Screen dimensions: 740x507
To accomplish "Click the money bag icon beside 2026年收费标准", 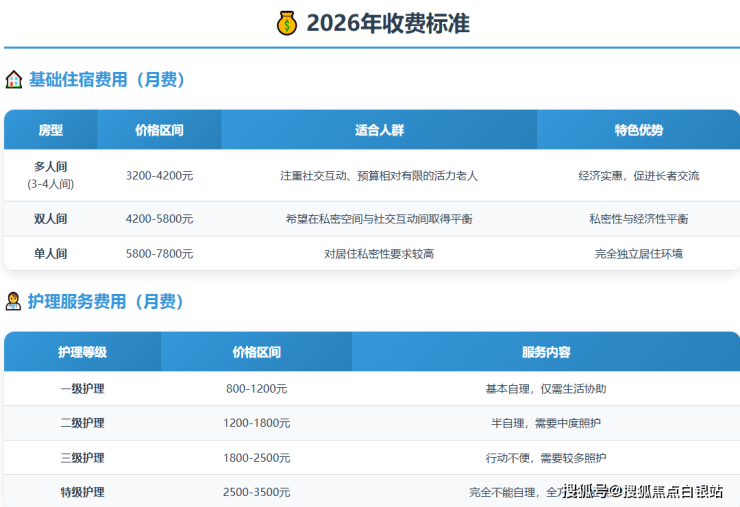I will pyautogui.click(x=287, y=23).
